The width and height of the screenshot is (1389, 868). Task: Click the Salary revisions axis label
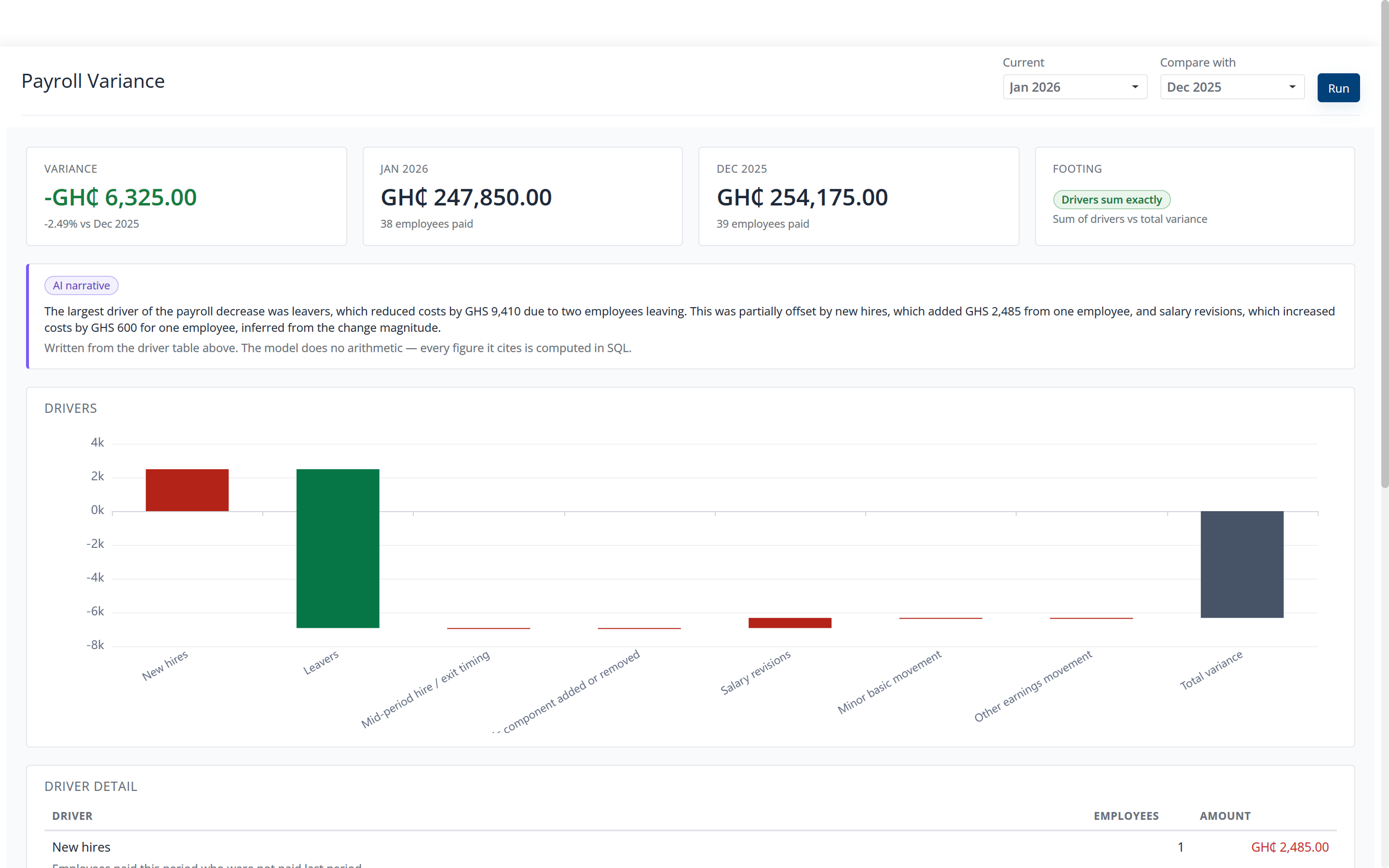point(755,672)
